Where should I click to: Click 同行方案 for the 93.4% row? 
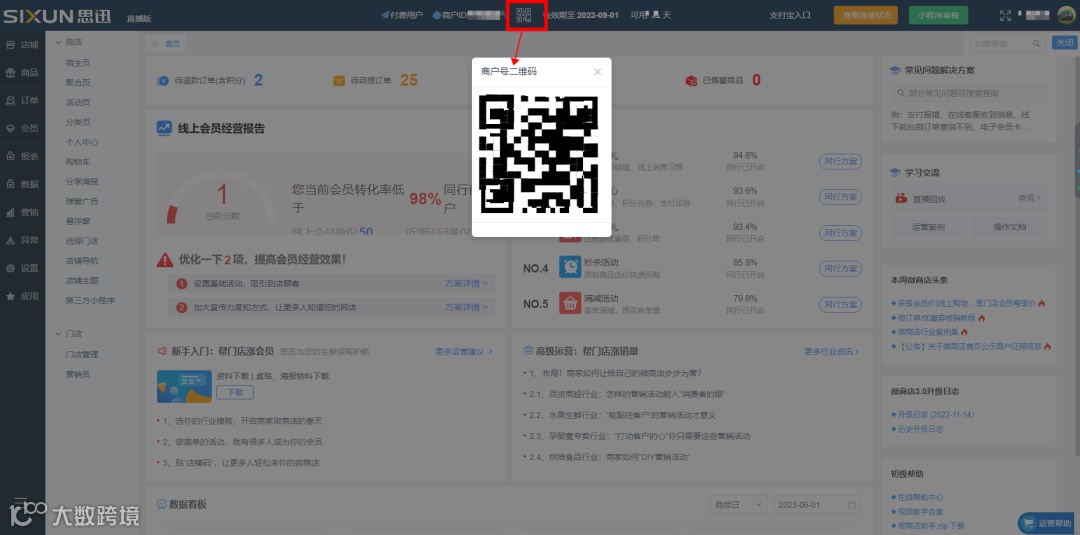[x=840, y=233]
